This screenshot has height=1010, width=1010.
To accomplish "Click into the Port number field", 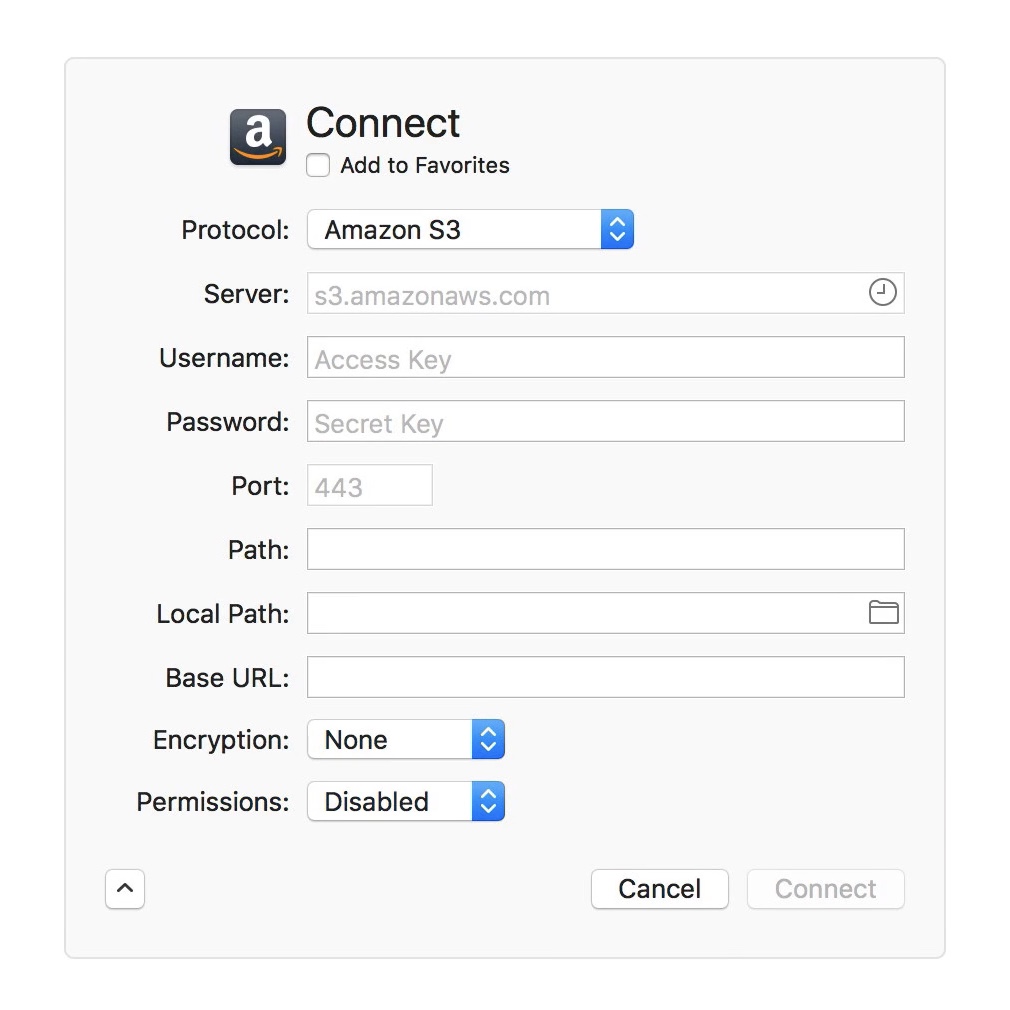I will coord(369,486).
